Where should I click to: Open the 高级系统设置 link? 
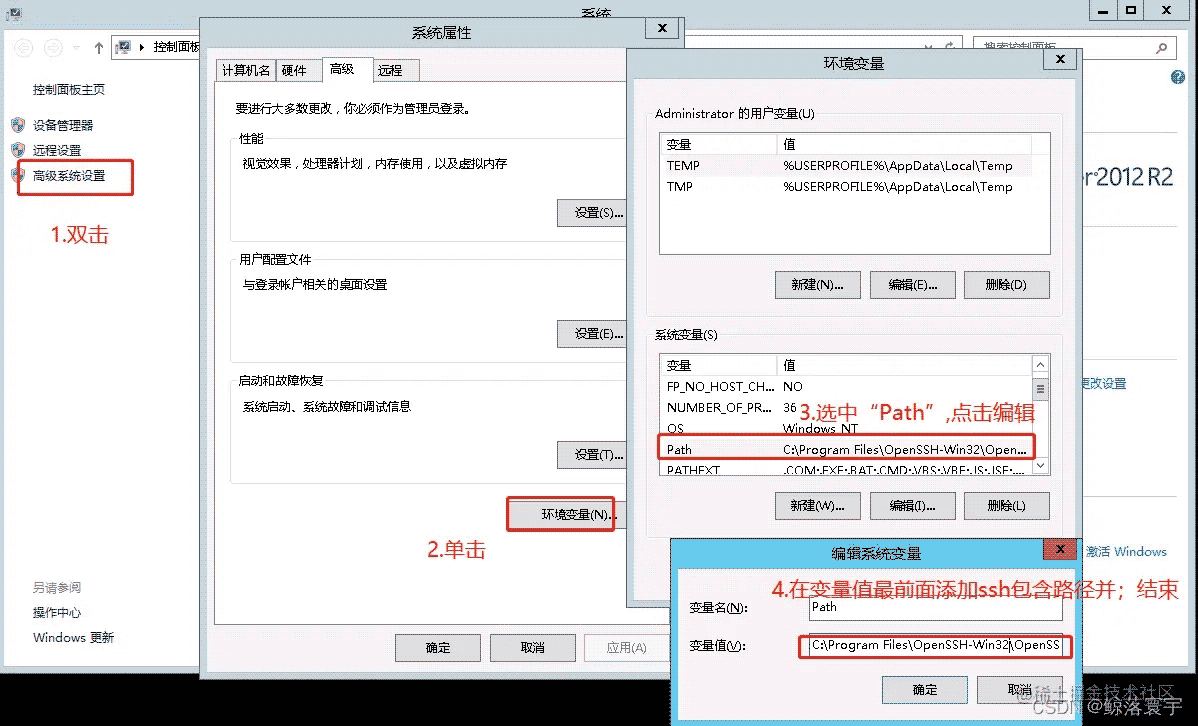point(69,176)
